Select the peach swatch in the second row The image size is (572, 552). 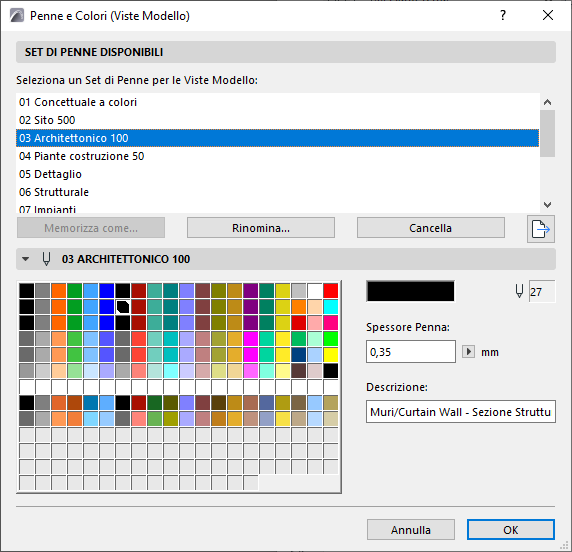[314, 307]
